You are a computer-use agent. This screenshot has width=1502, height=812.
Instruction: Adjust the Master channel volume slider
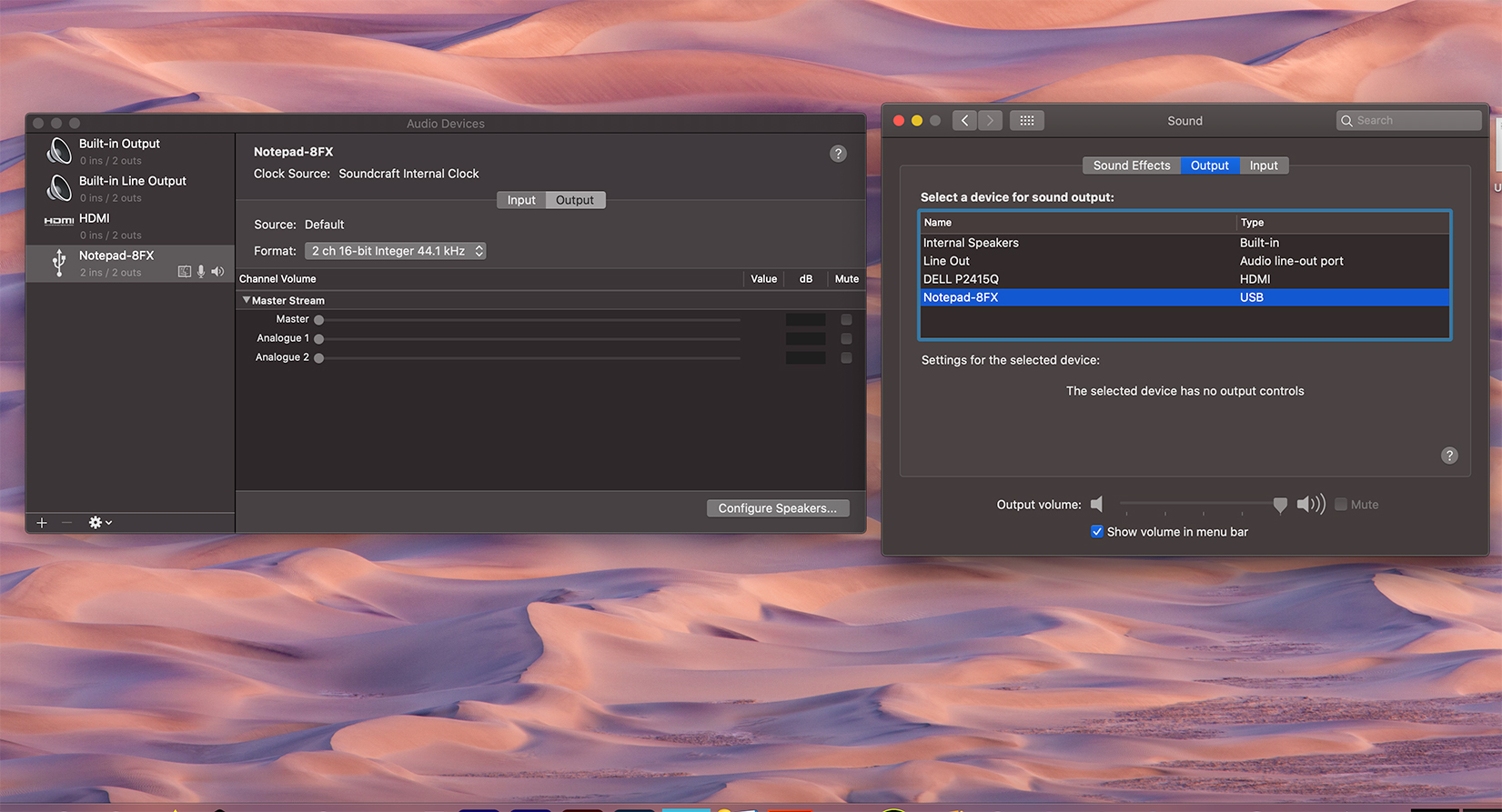529,319
